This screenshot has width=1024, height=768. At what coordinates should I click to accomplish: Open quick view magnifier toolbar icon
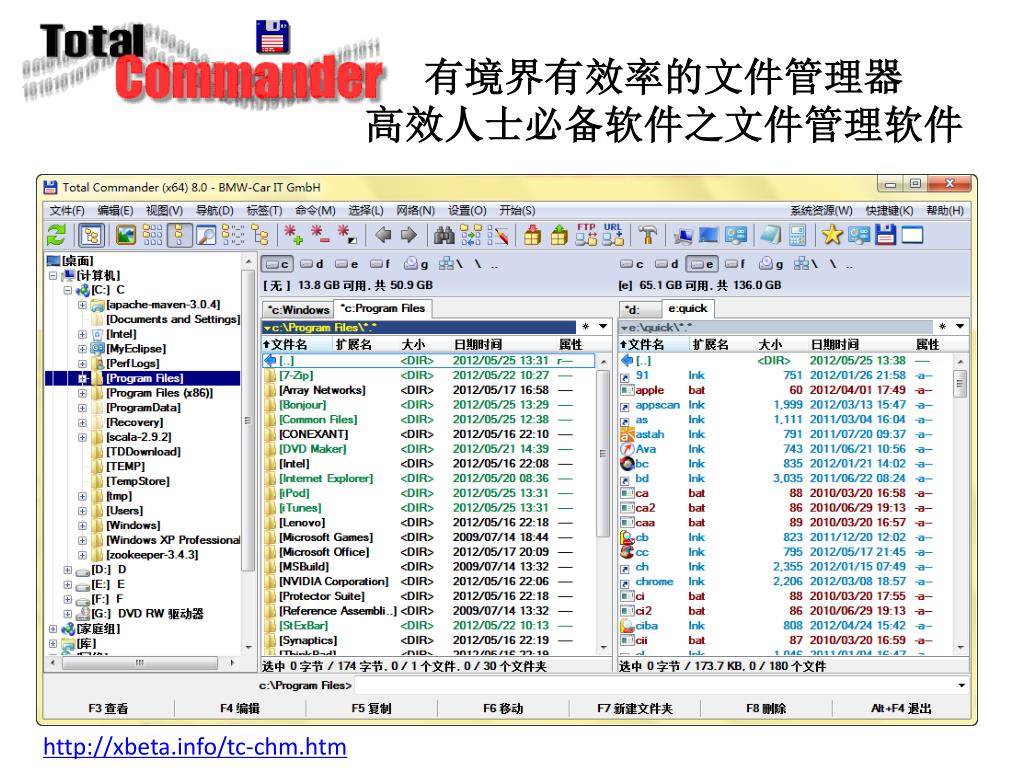[206, 235]
